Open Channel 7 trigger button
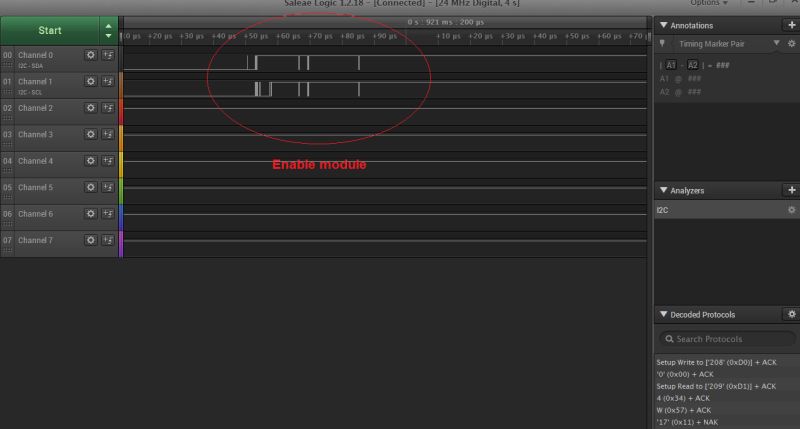The height and width of the screenshot is (429, 800). pyautogui.click(x=108, y=240)
